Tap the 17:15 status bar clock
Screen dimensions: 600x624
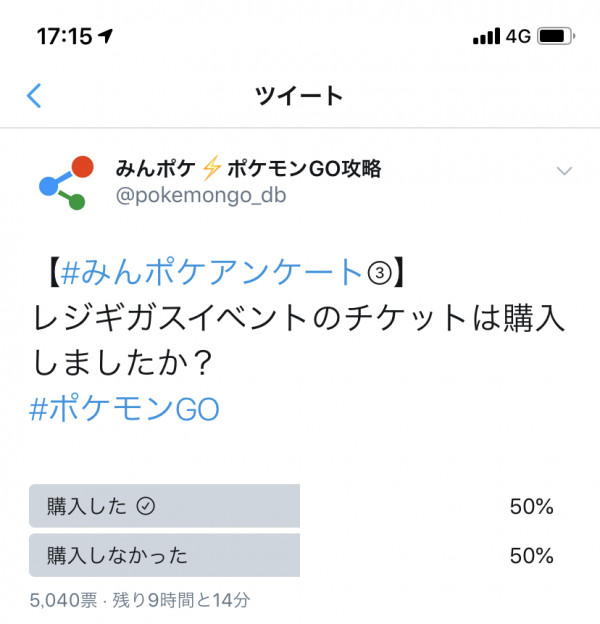[x=64, y=36]
